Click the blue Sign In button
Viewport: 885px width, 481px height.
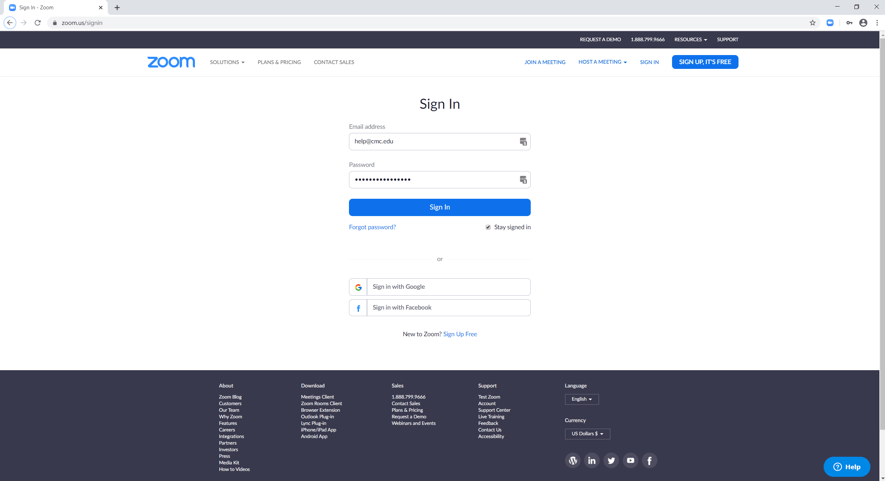pyautogui.click(x=440, y=207)
